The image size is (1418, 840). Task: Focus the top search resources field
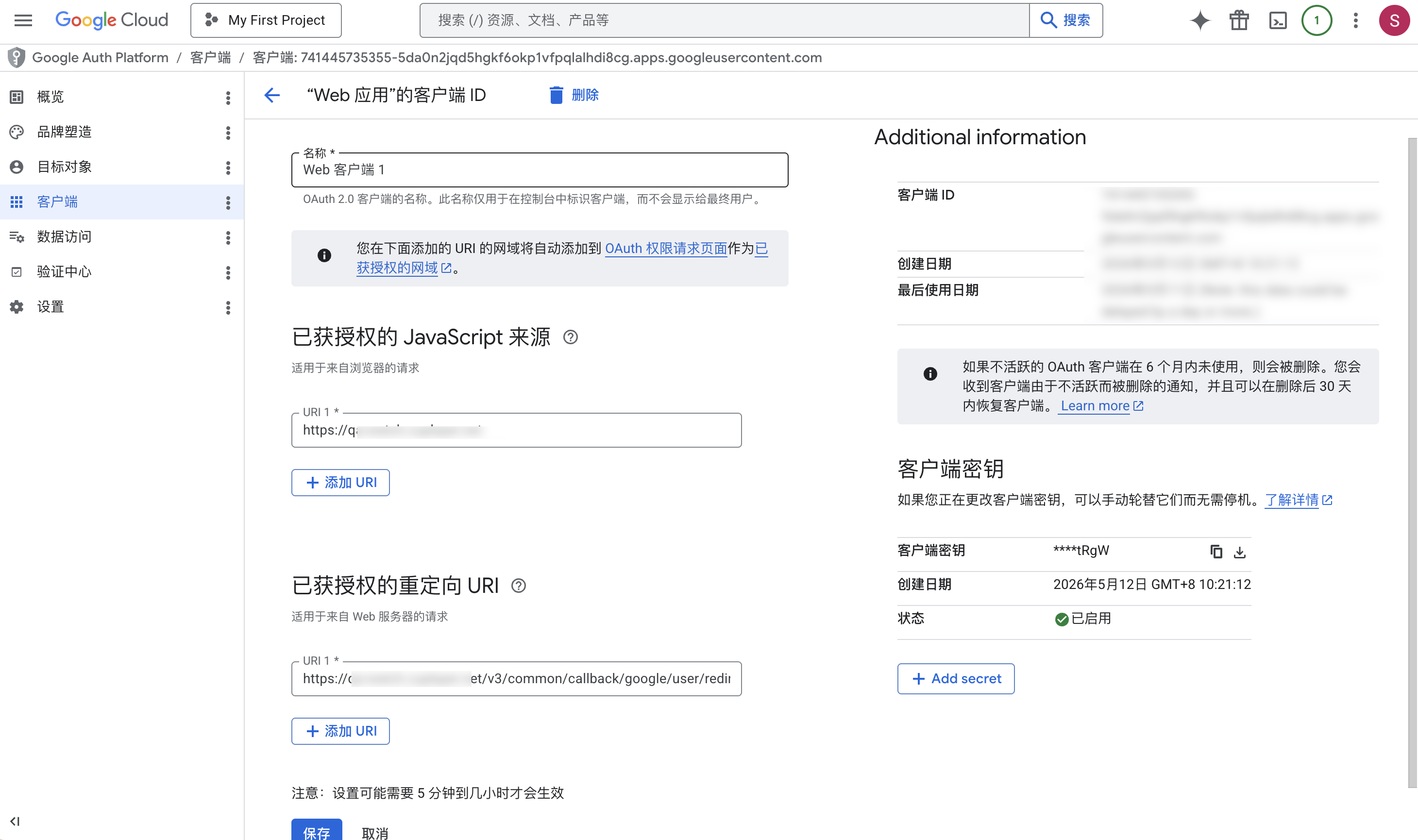coord(724,20)
